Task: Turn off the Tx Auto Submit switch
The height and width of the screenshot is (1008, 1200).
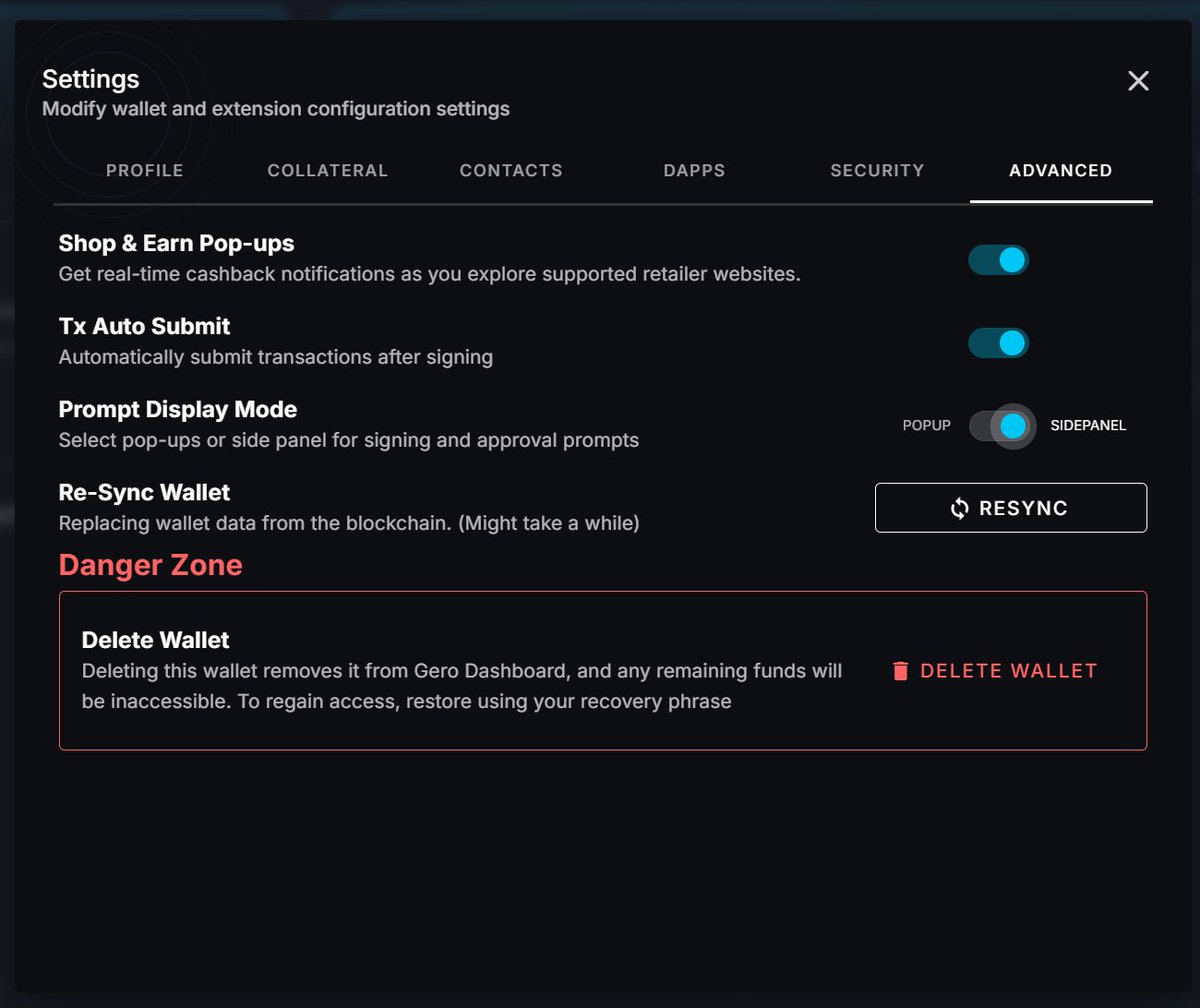Action: 998,343
